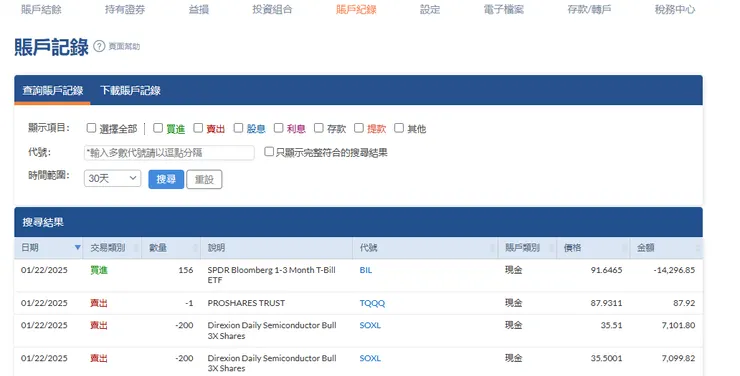Open 稅務中心 menu item

tap(675, 9)
